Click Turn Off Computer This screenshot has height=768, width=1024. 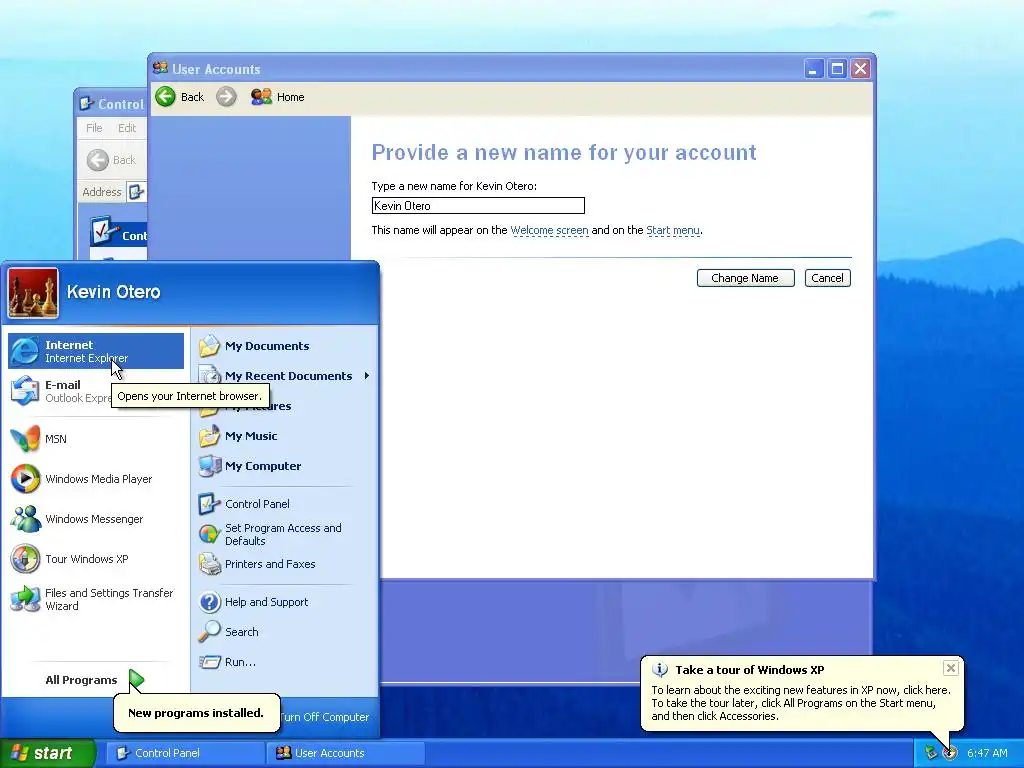[325, 717]
